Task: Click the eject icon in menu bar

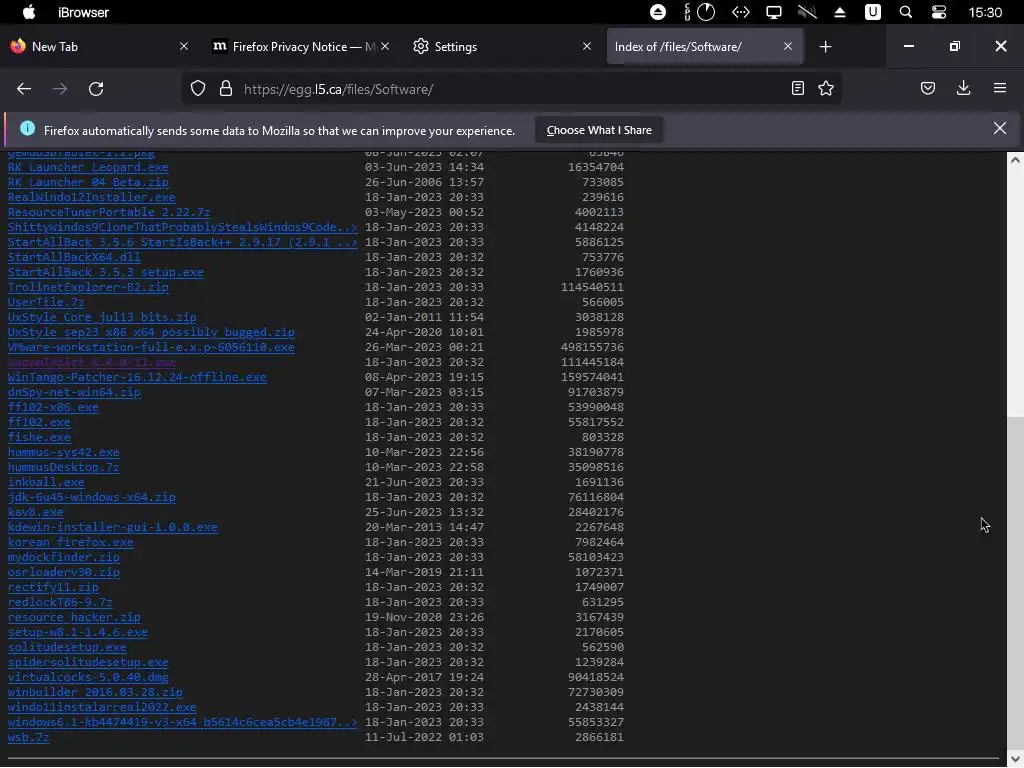Action: point(840,12)
